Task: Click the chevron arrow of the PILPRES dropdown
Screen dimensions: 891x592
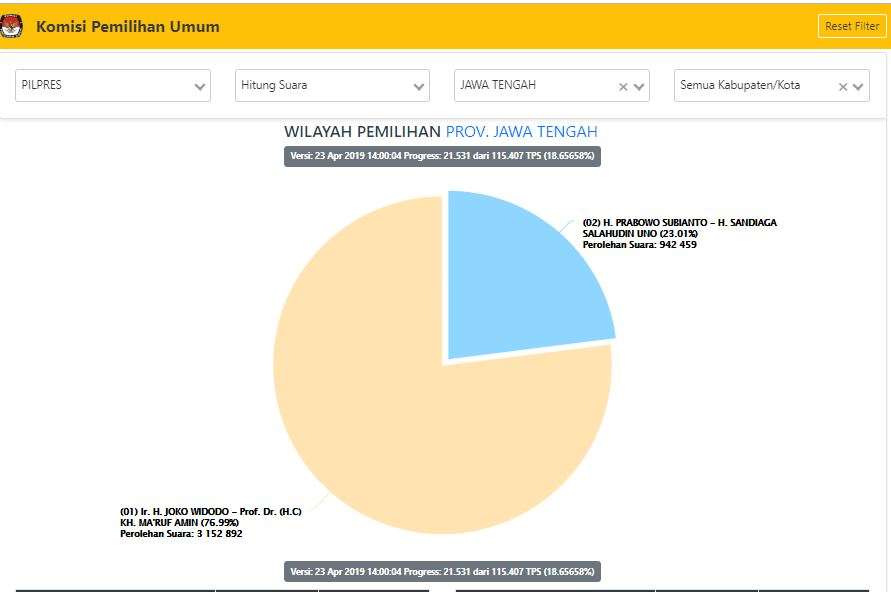Action: 200,87
